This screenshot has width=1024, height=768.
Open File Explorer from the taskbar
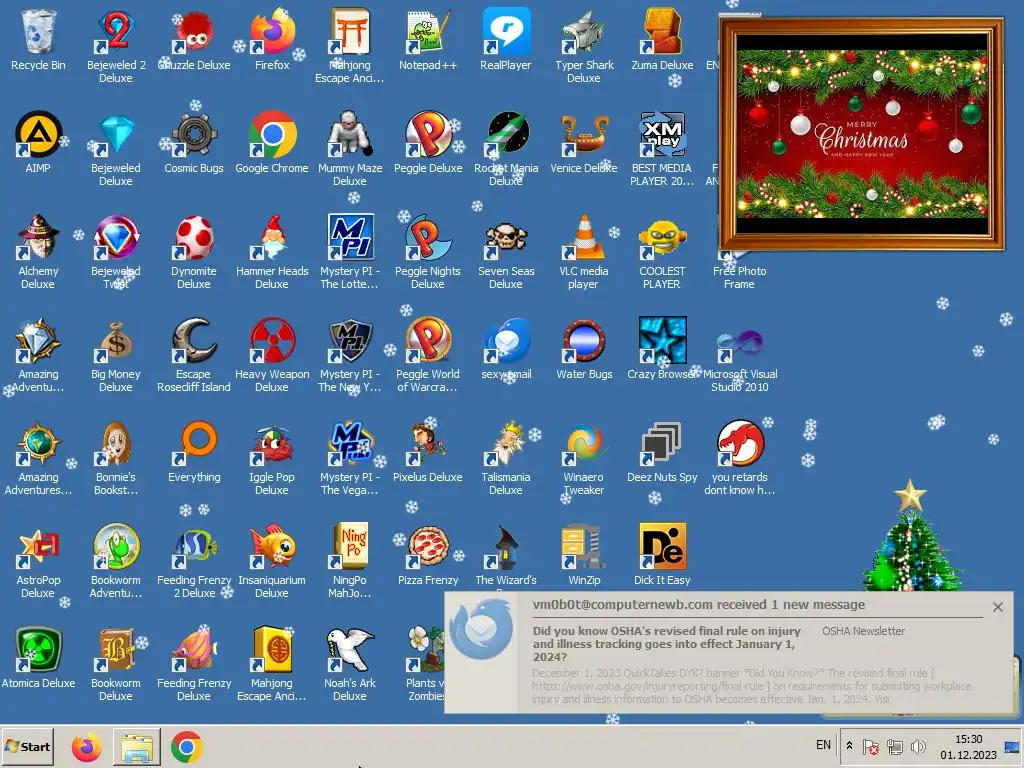[x=136, y=746]
